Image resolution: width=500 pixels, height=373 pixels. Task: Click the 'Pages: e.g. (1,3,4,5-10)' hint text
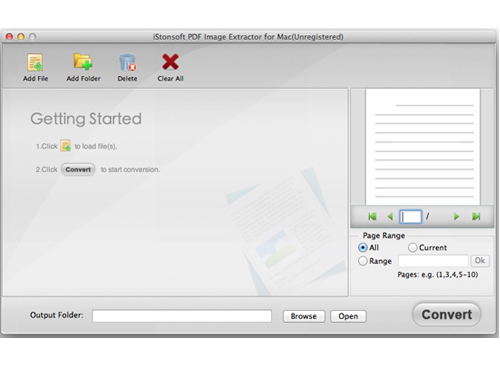(x=438, y=275)
